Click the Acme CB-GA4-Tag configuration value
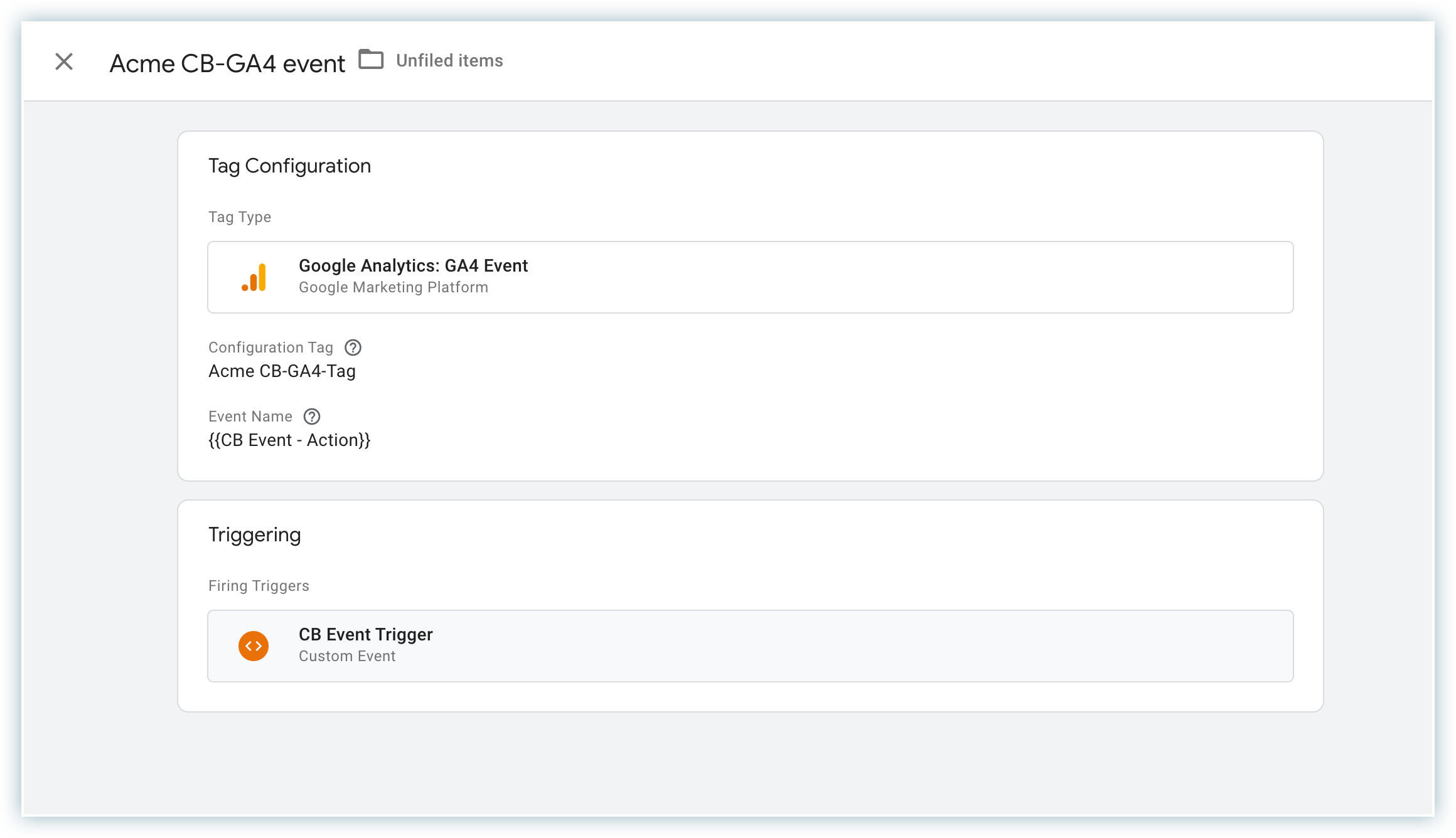 [282, 371]
